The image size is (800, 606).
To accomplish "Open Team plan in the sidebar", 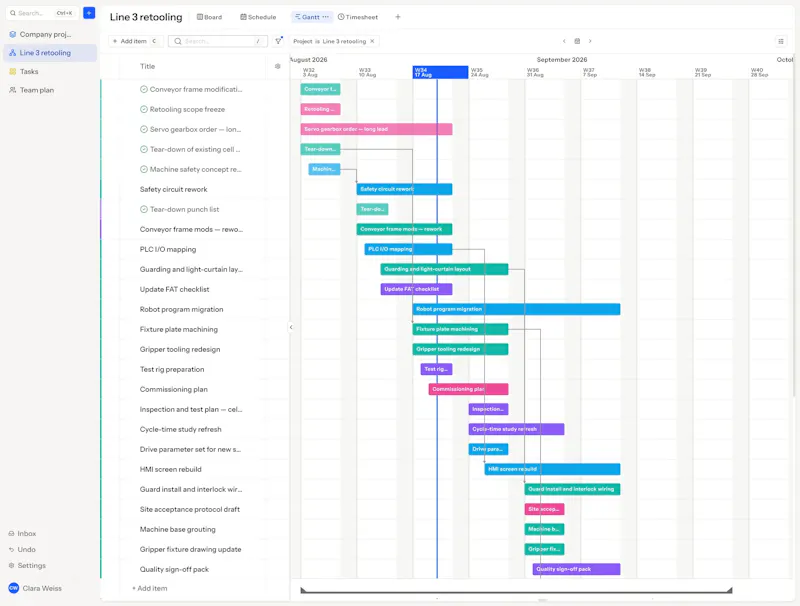I will pos(36,90).
